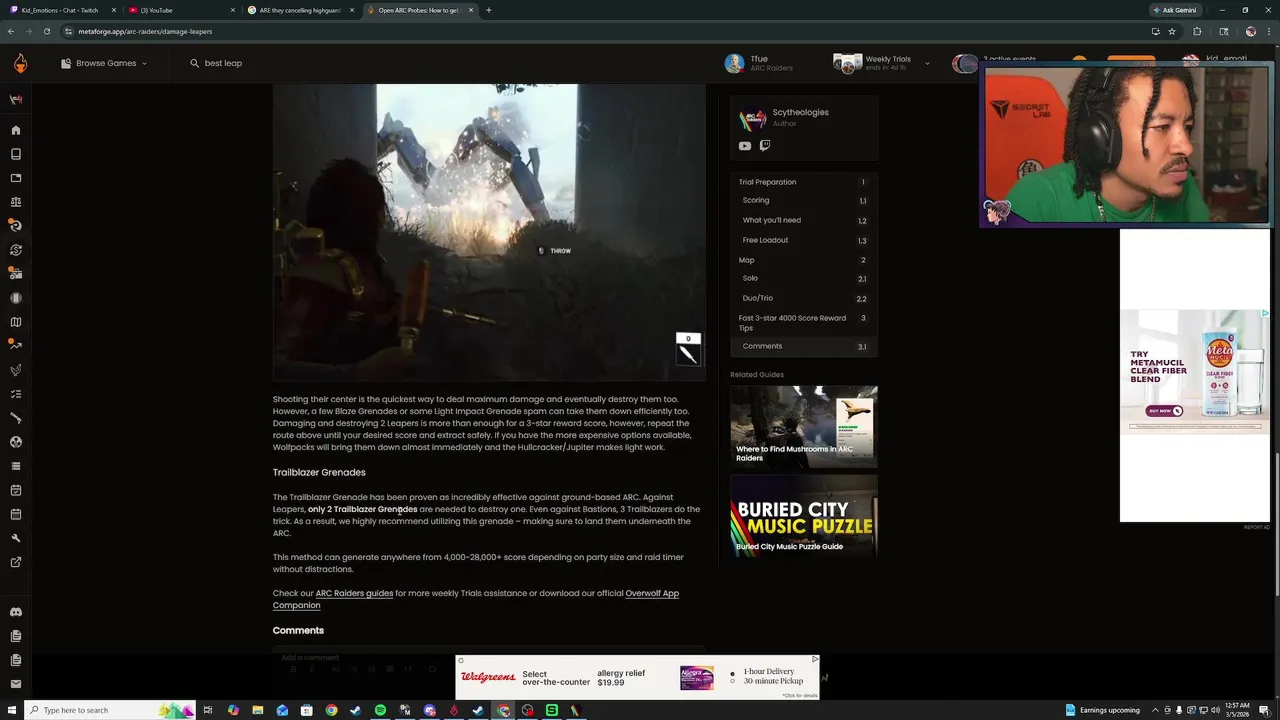Open the Discord icon in sidebar

[x=15, y=612]
